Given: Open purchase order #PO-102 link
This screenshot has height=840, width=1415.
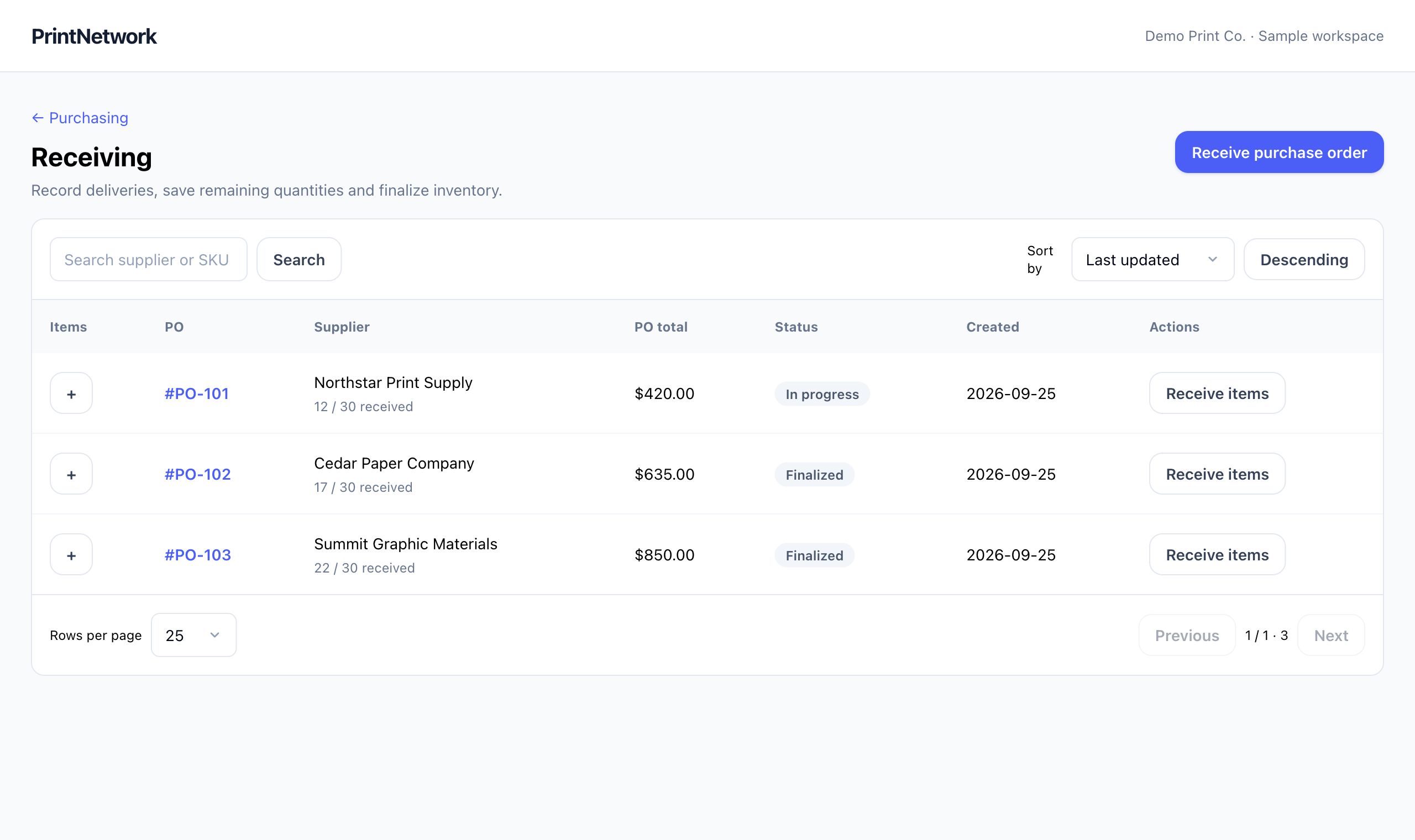Looking at the screenshot, I should point(197,474).
